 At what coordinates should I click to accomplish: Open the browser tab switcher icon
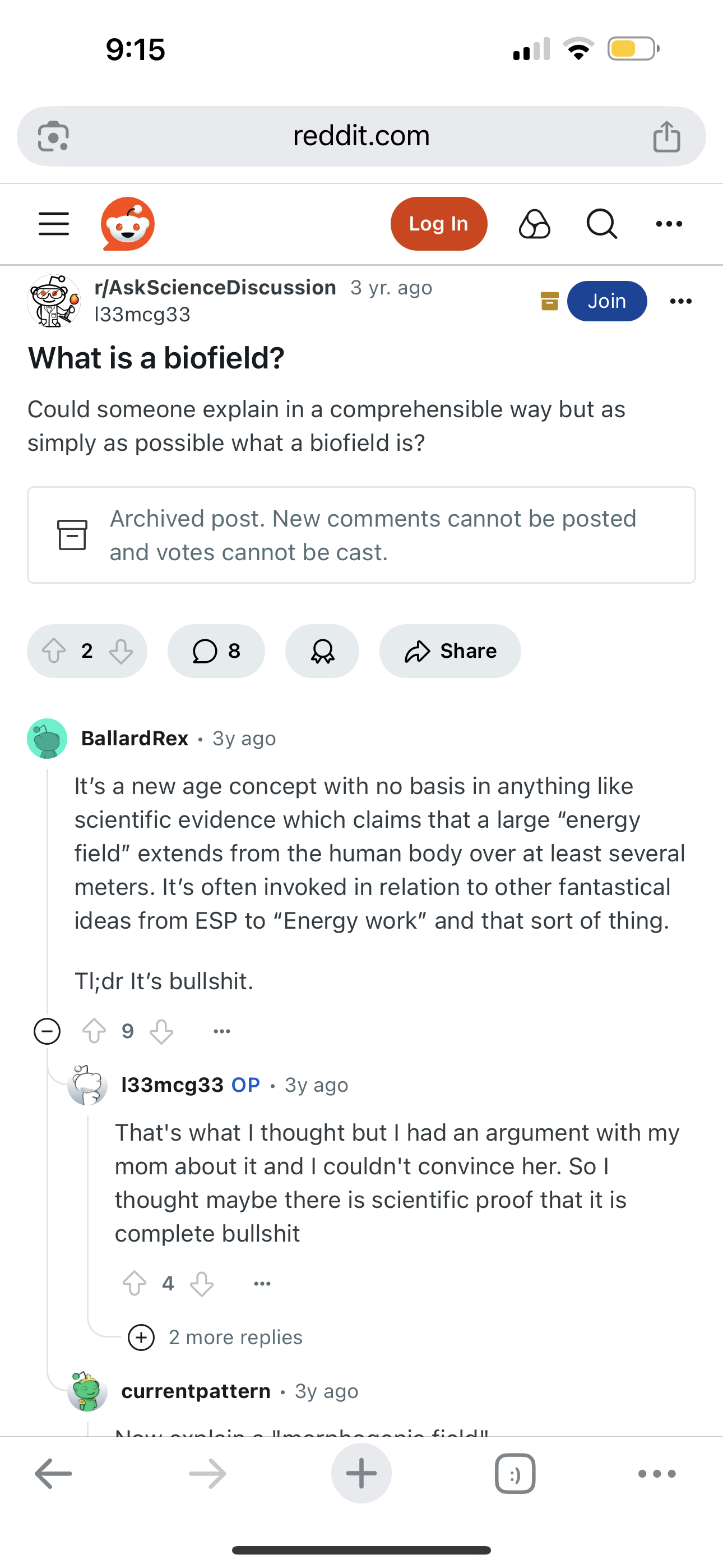(x=515, y=1474)
